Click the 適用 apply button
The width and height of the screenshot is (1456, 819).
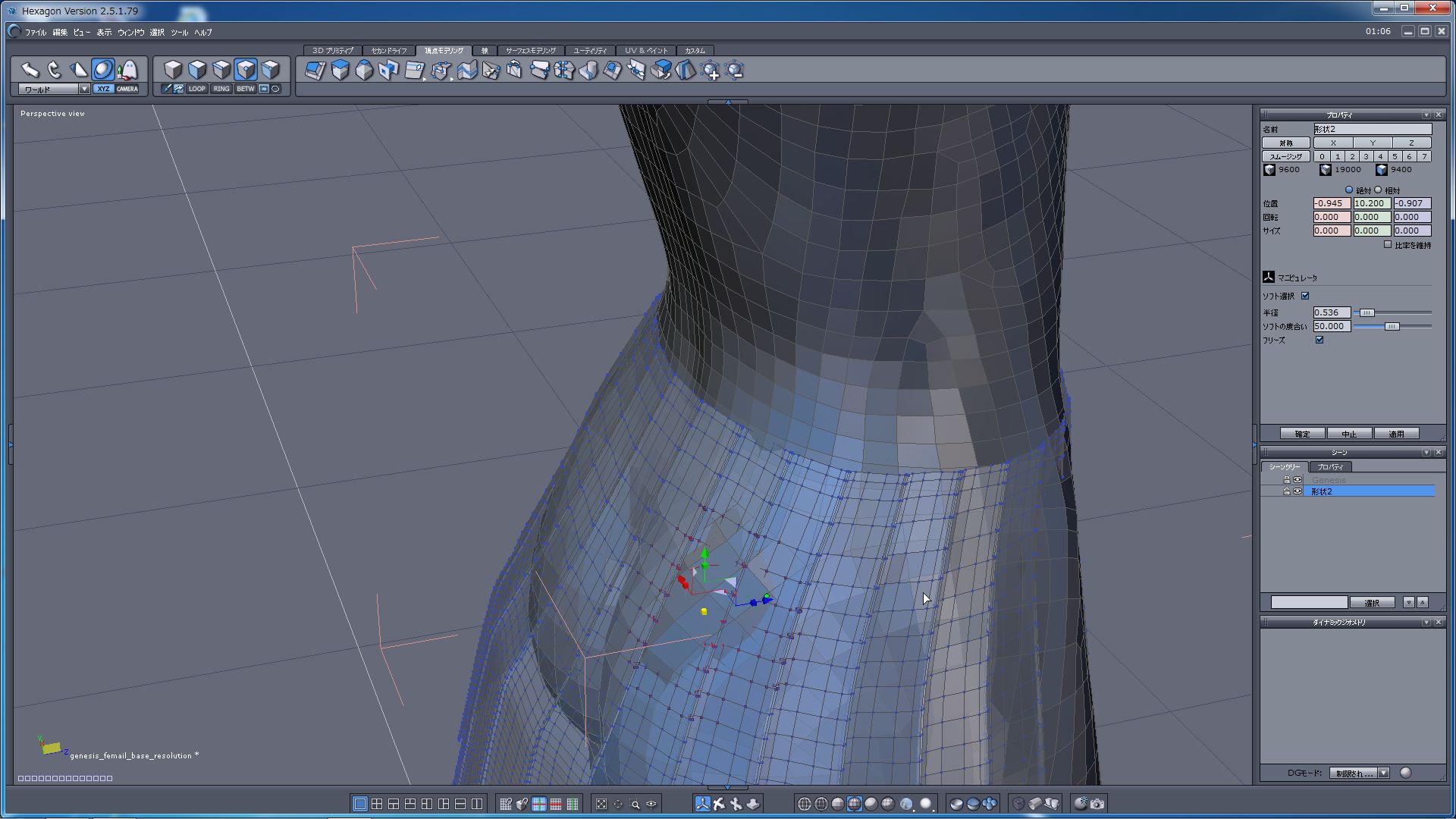click(x=1396, y=434)
